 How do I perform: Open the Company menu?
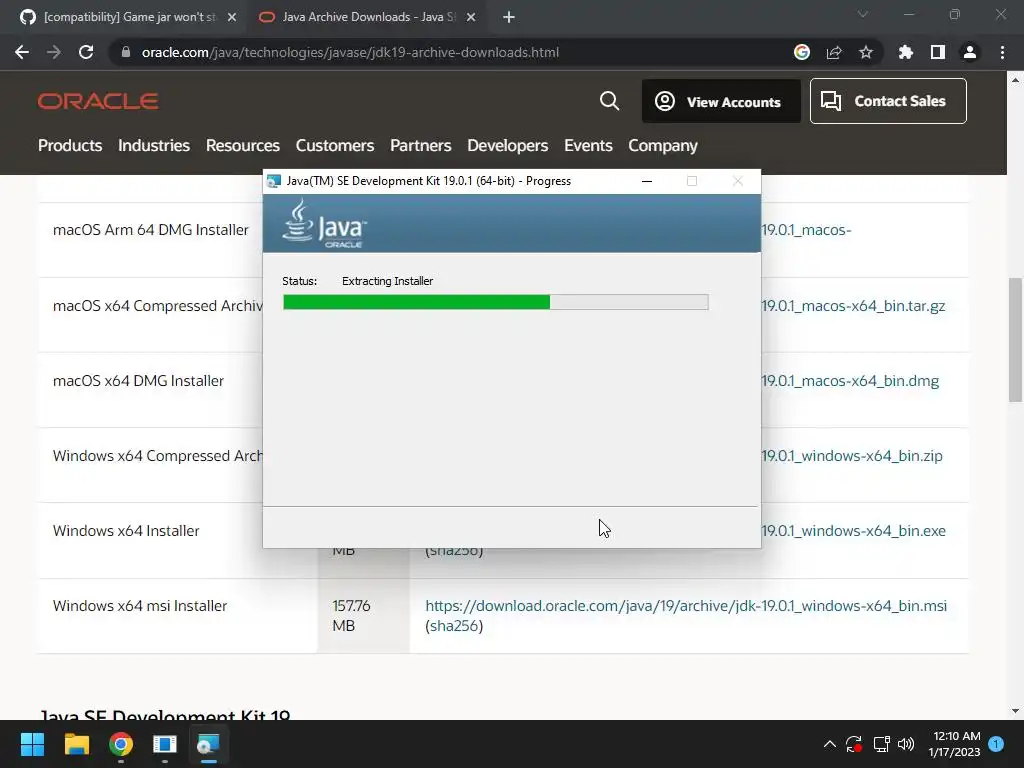tap(663, 145)
